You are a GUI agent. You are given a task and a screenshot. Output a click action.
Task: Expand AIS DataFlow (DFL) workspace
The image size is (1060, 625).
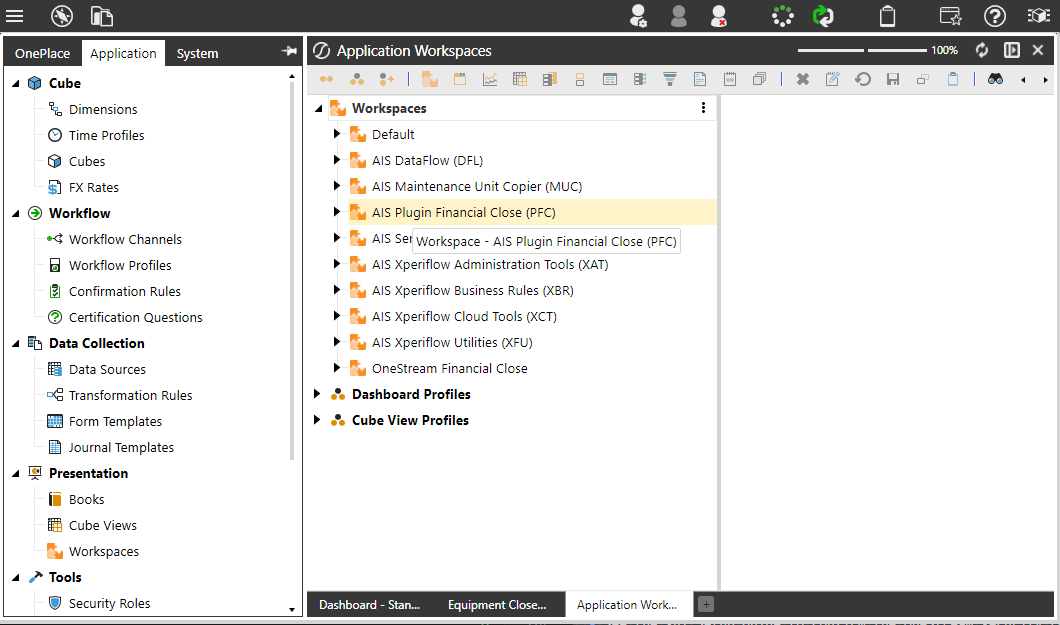tap(336, 160)
